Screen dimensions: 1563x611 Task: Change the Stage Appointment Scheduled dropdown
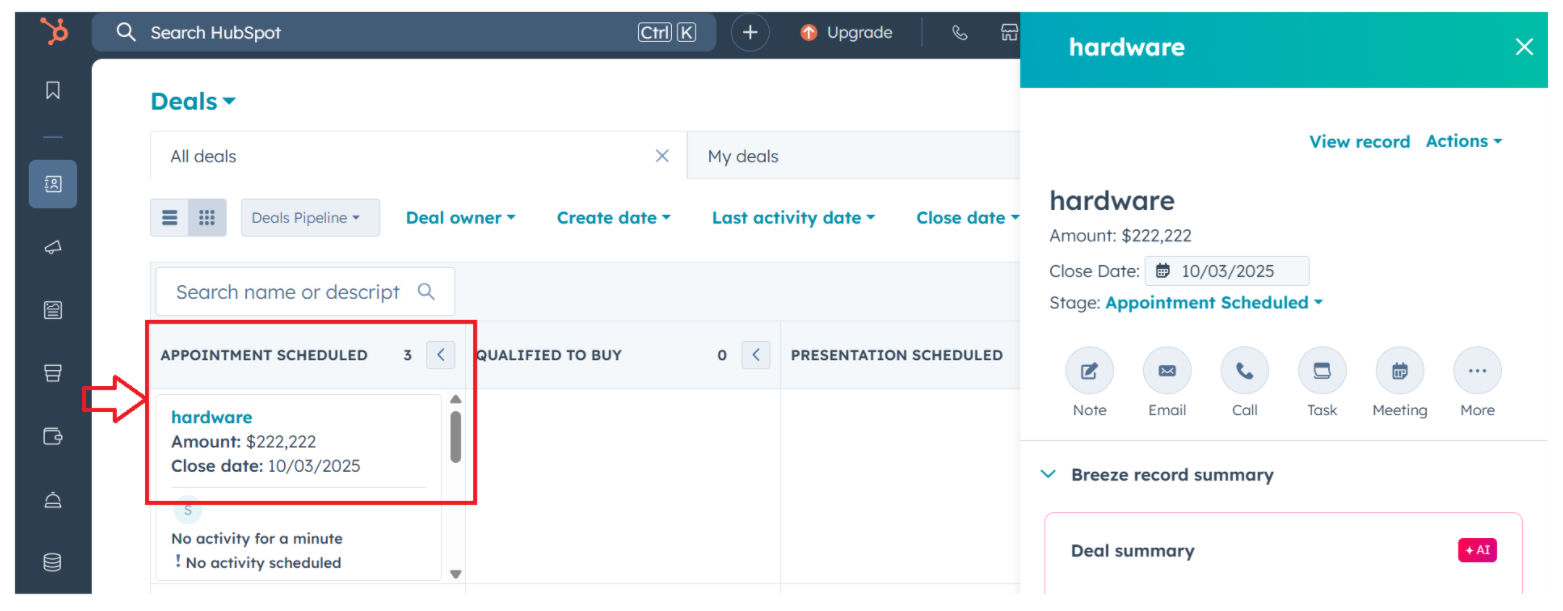pos(1214,302)
